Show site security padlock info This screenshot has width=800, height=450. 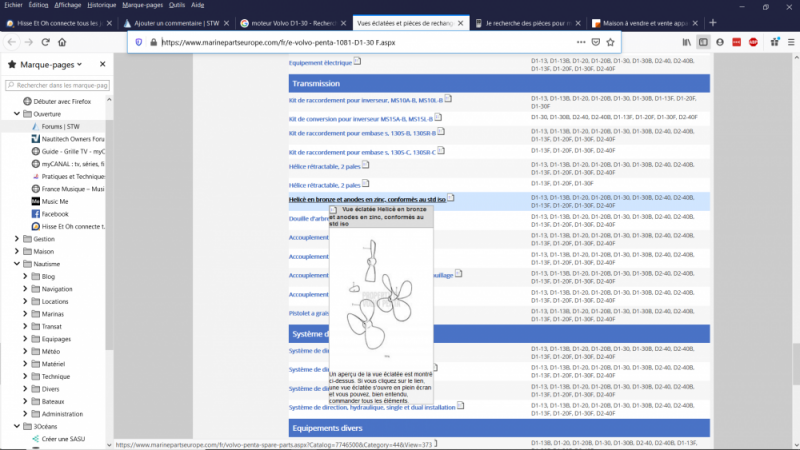[x=154, y=42]
